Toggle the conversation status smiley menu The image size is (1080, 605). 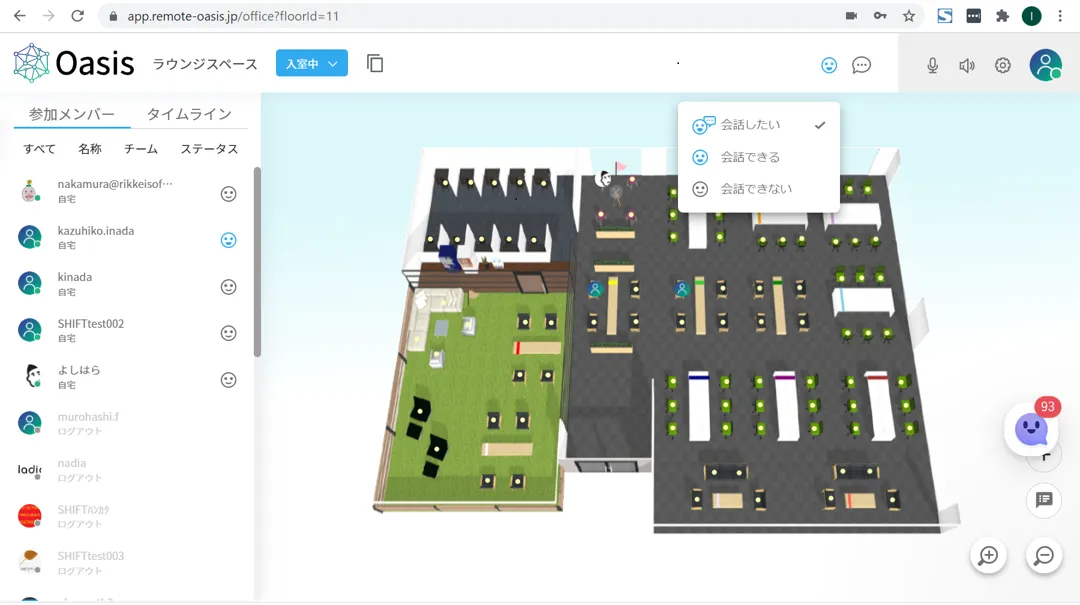coord(829,65)
